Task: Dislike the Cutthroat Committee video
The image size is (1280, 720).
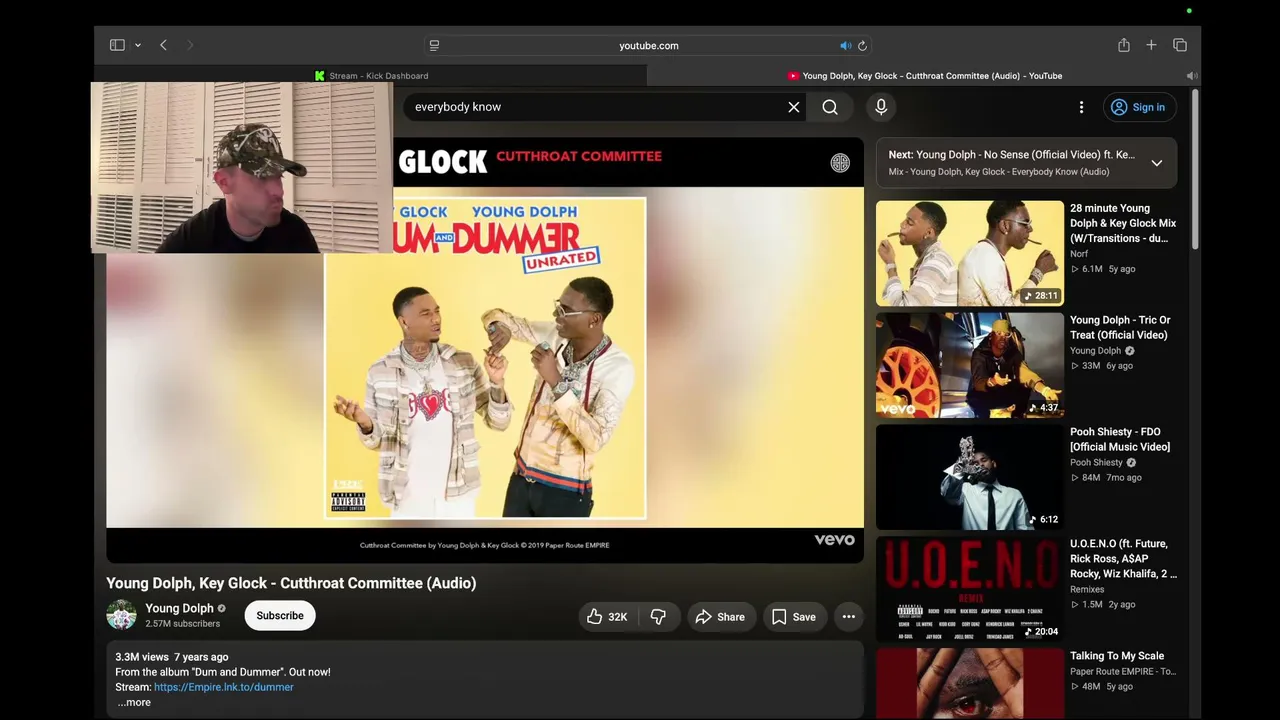Action: 658,617
